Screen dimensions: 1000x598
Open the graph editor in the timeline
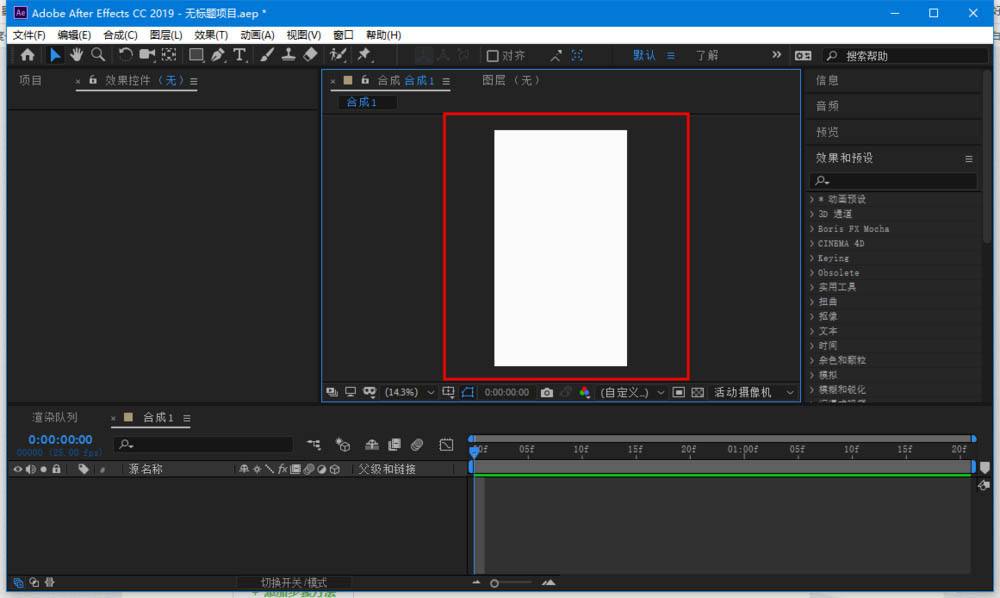(446, 444)
